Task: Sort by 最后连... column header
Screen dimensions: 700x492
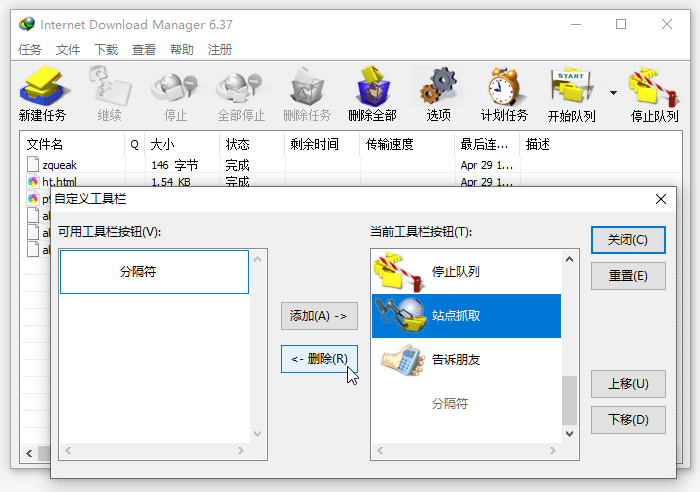Action: pos(488,144)
